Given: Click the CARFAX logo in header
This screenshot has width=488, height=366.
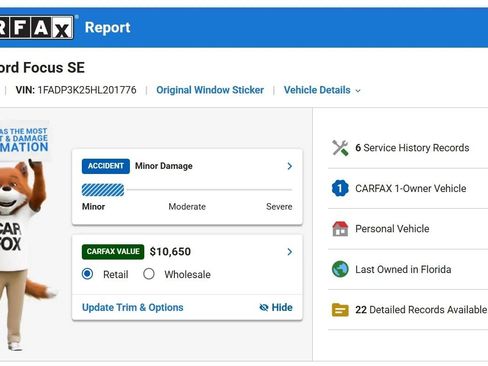Looking at the screenshot, I should [x=36, y=27].
